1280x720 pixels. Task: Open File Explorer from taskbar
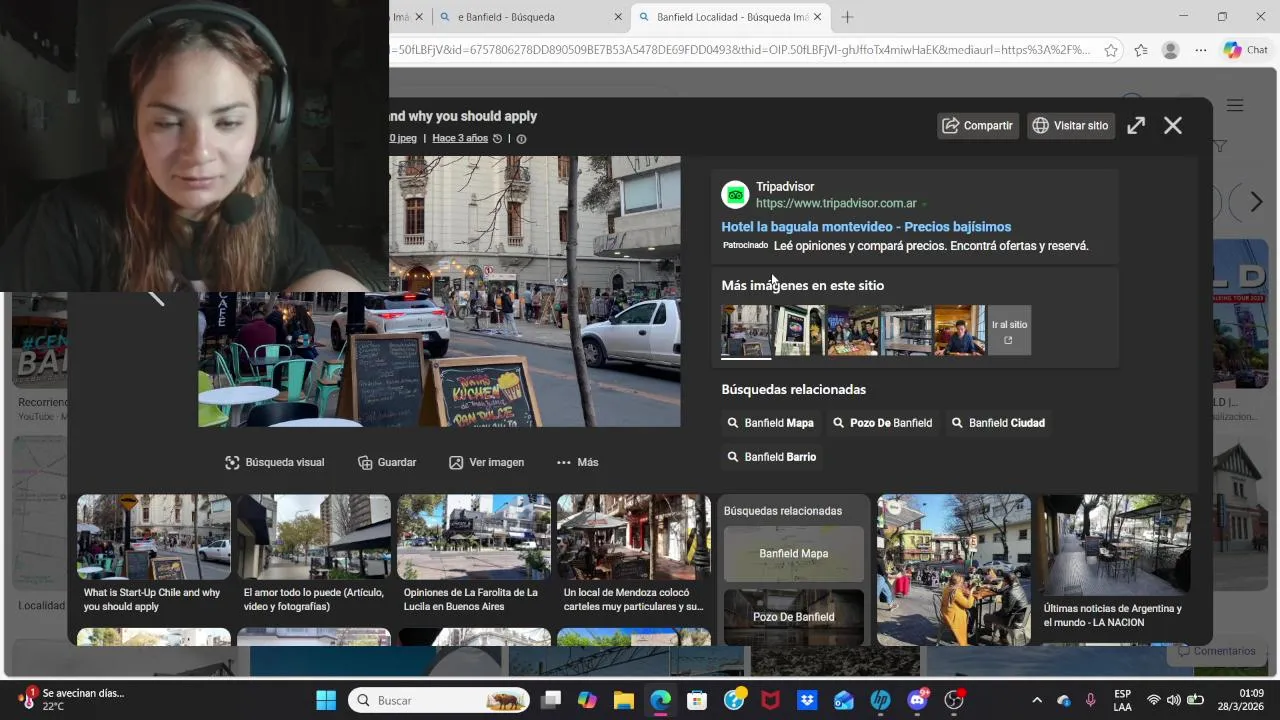624,700
